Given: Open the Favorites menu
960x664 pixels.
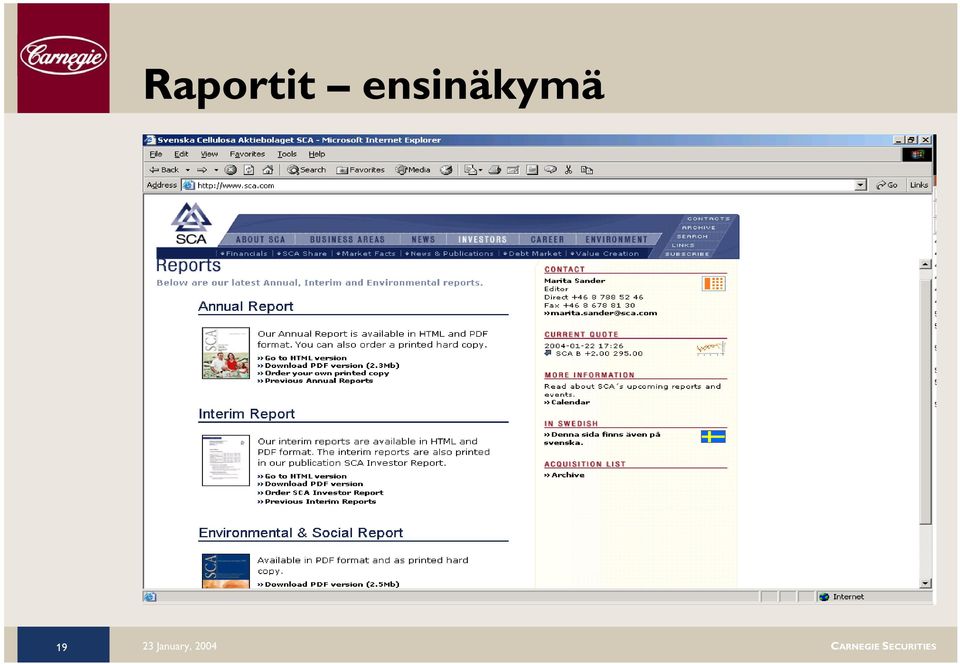Looking at the screenshot, I should (x=247, y=154).
